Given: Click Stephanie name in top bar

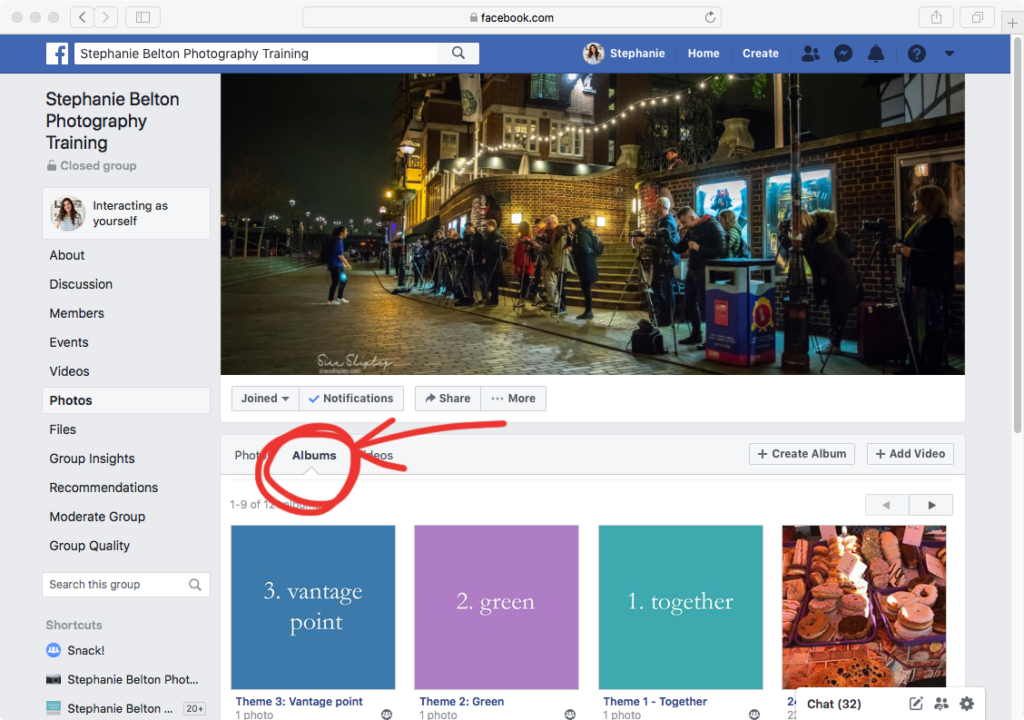Looking at the screenshot, I should (637, 54).
